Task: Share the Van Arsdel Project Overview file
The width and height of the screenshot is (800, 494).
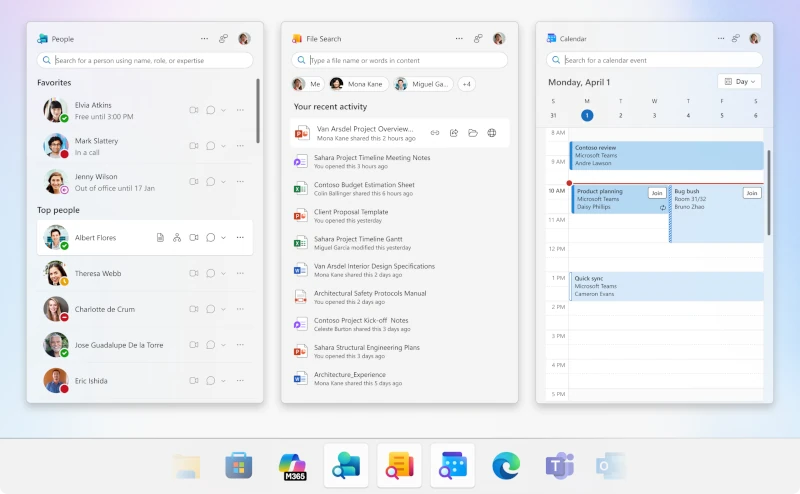Action: coord(454,133)
